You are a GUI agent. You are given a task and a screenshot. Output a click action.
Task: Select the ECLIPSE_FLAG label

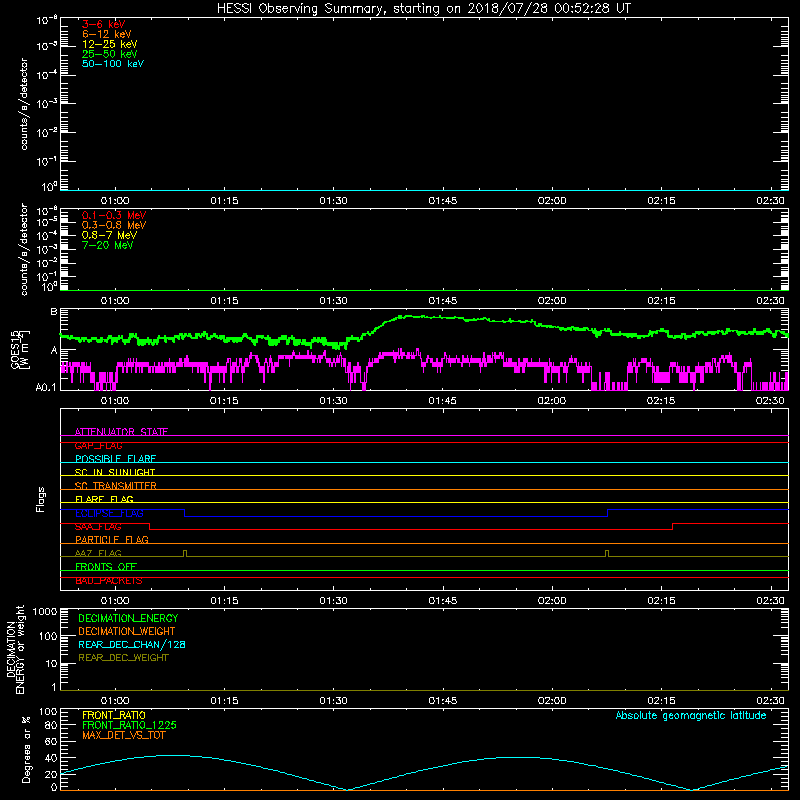[109, 513]
